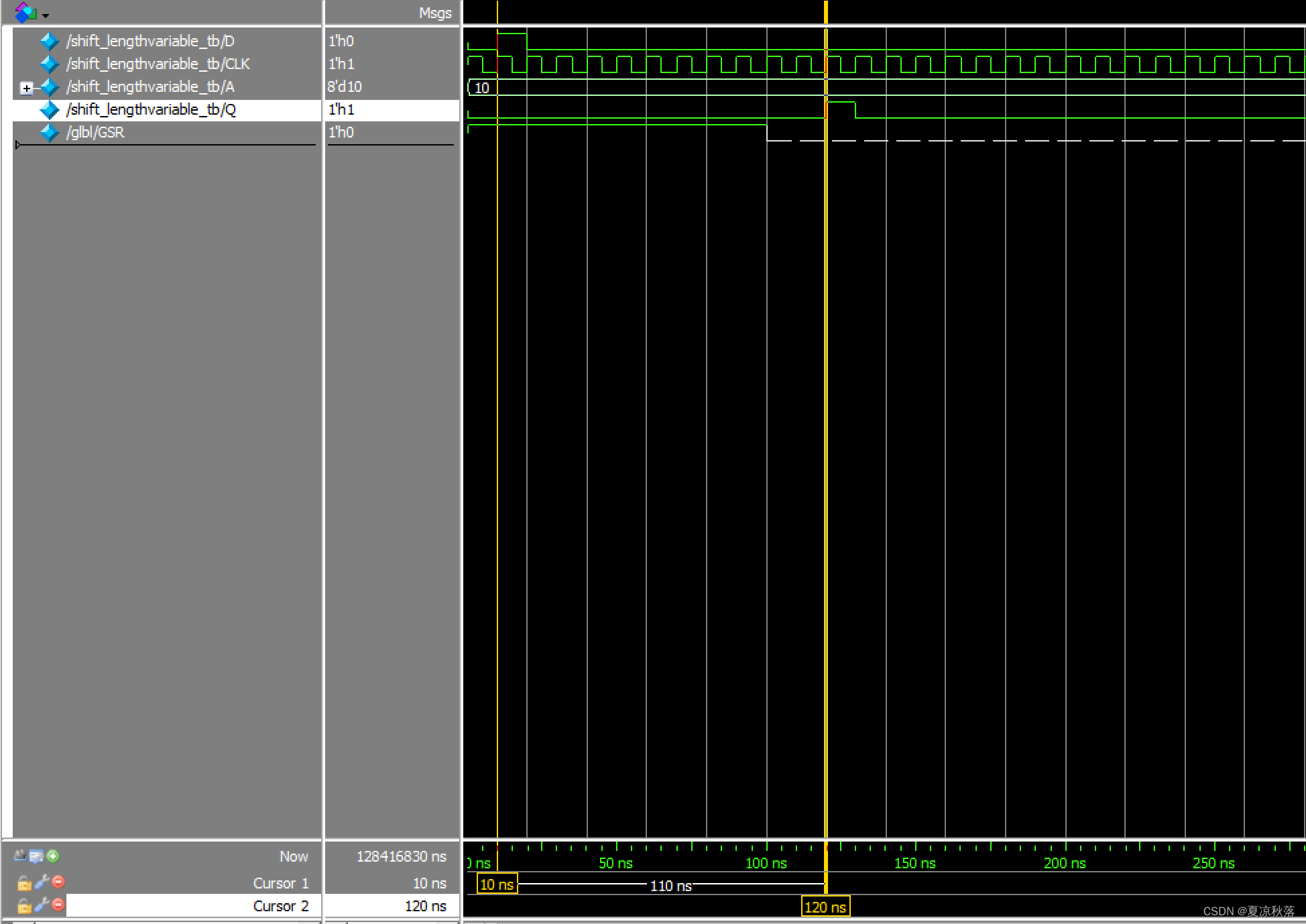This screenshot has width=1306, height=924.
Task: Open Cursor 2 properties wrench icon
Action: coord(42,905)
